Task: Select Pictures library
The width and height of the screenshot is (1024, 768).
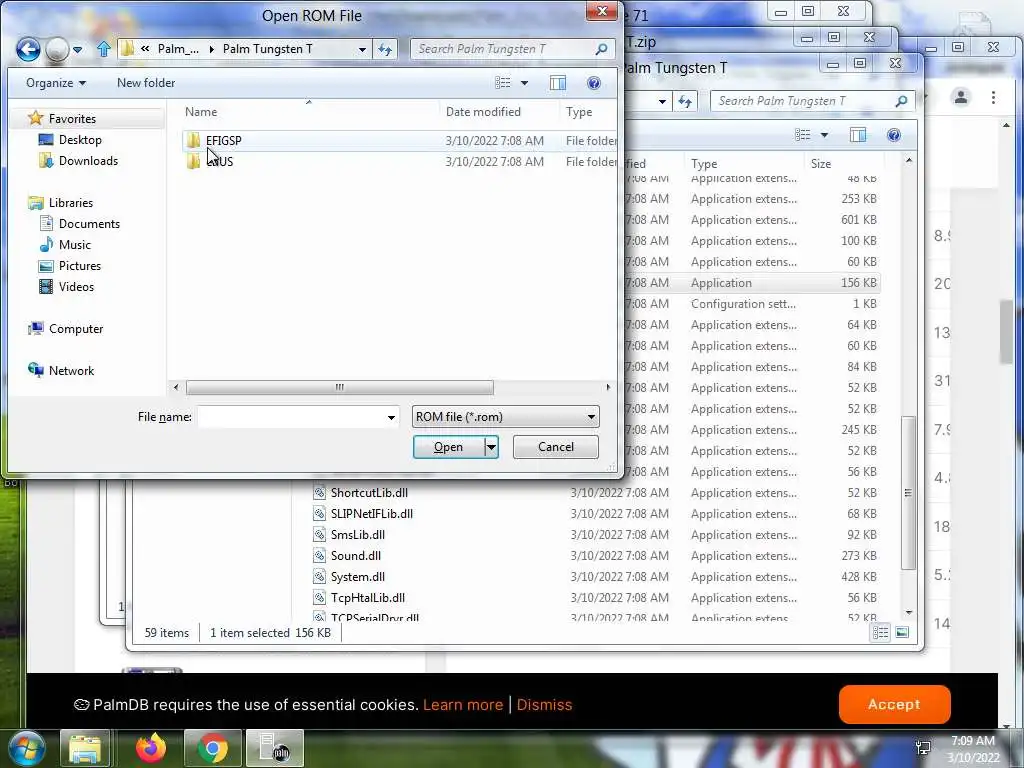Action: [x=80, y=266]
